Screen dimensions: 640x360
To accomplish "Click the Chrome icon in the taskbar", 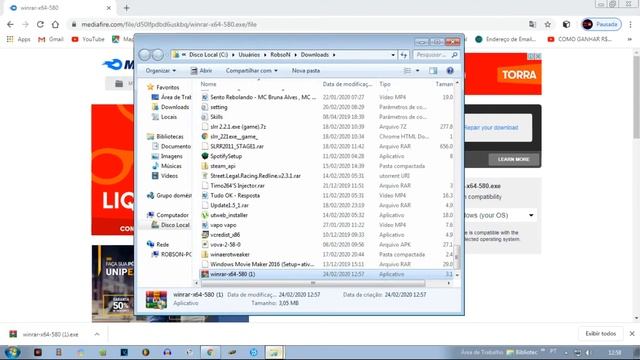I will coord(210,352).
